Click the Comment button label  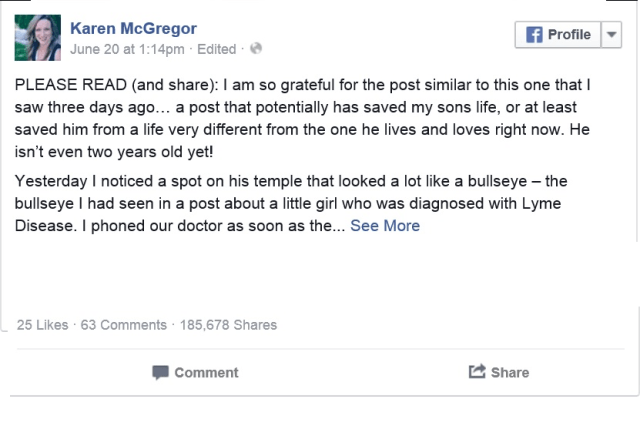(206, 372)
